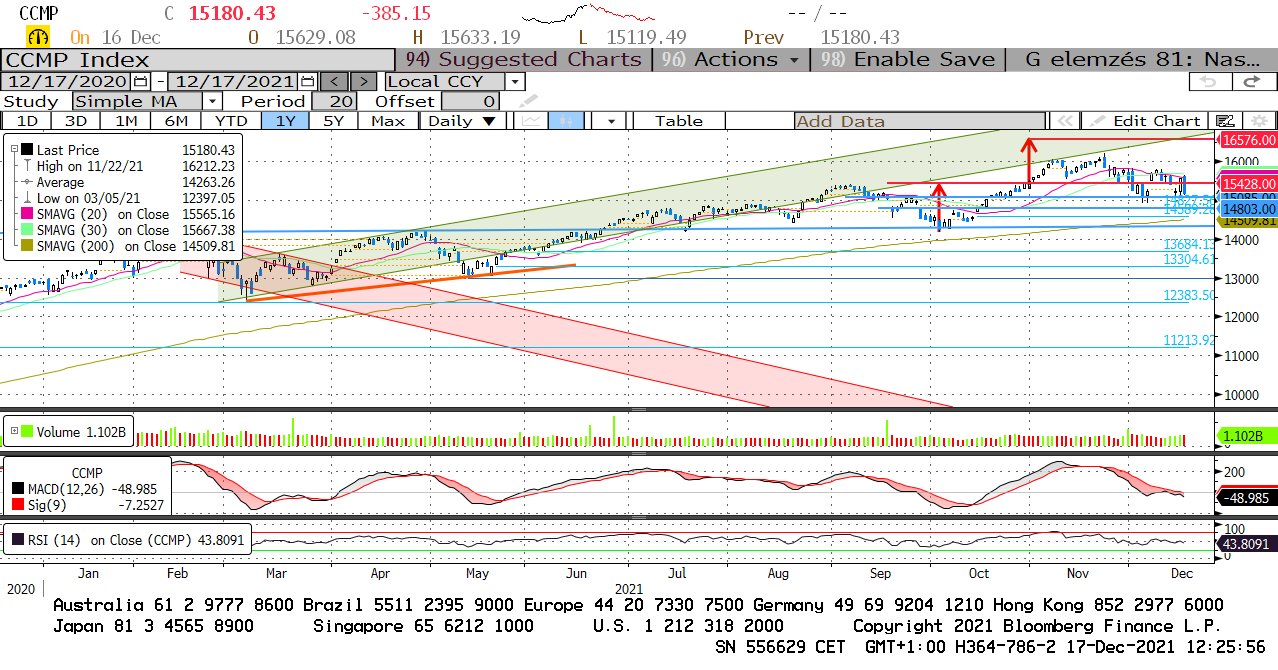Click the start date field 12/17/2020
The width and height of the screenshot is (1278, 670).
pos(67,82)
